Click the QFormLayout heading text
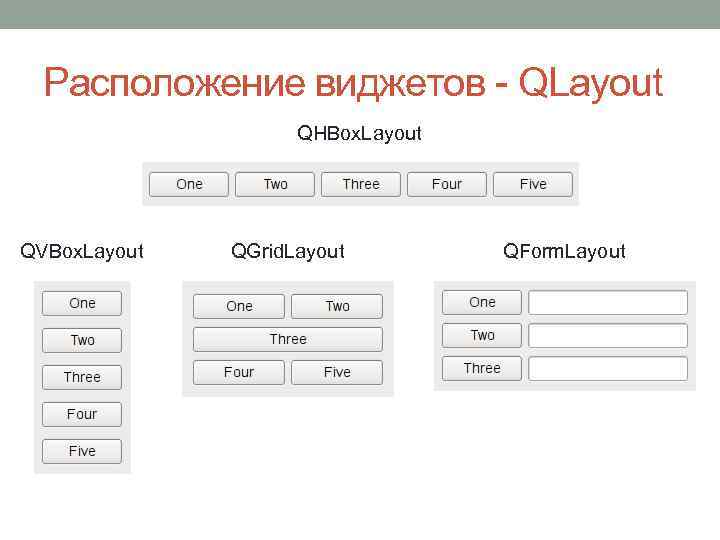Viewport: 720px width, 540px height. coord(564,252)
